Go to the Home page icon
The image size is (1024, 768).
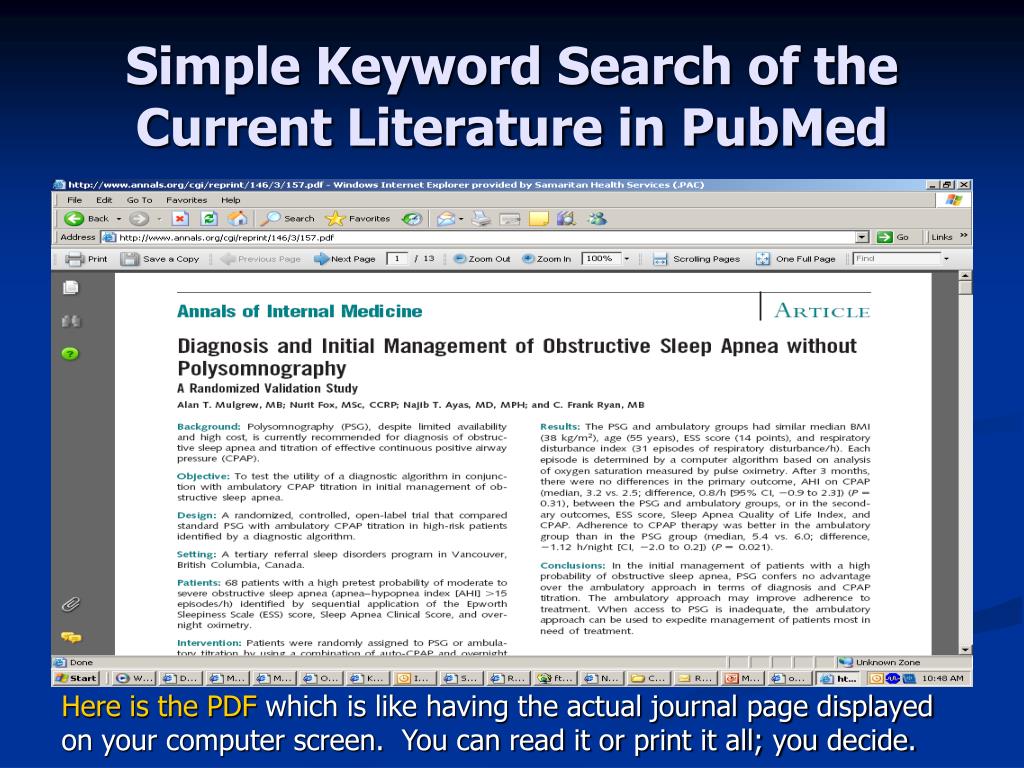(x=238, y=219)
